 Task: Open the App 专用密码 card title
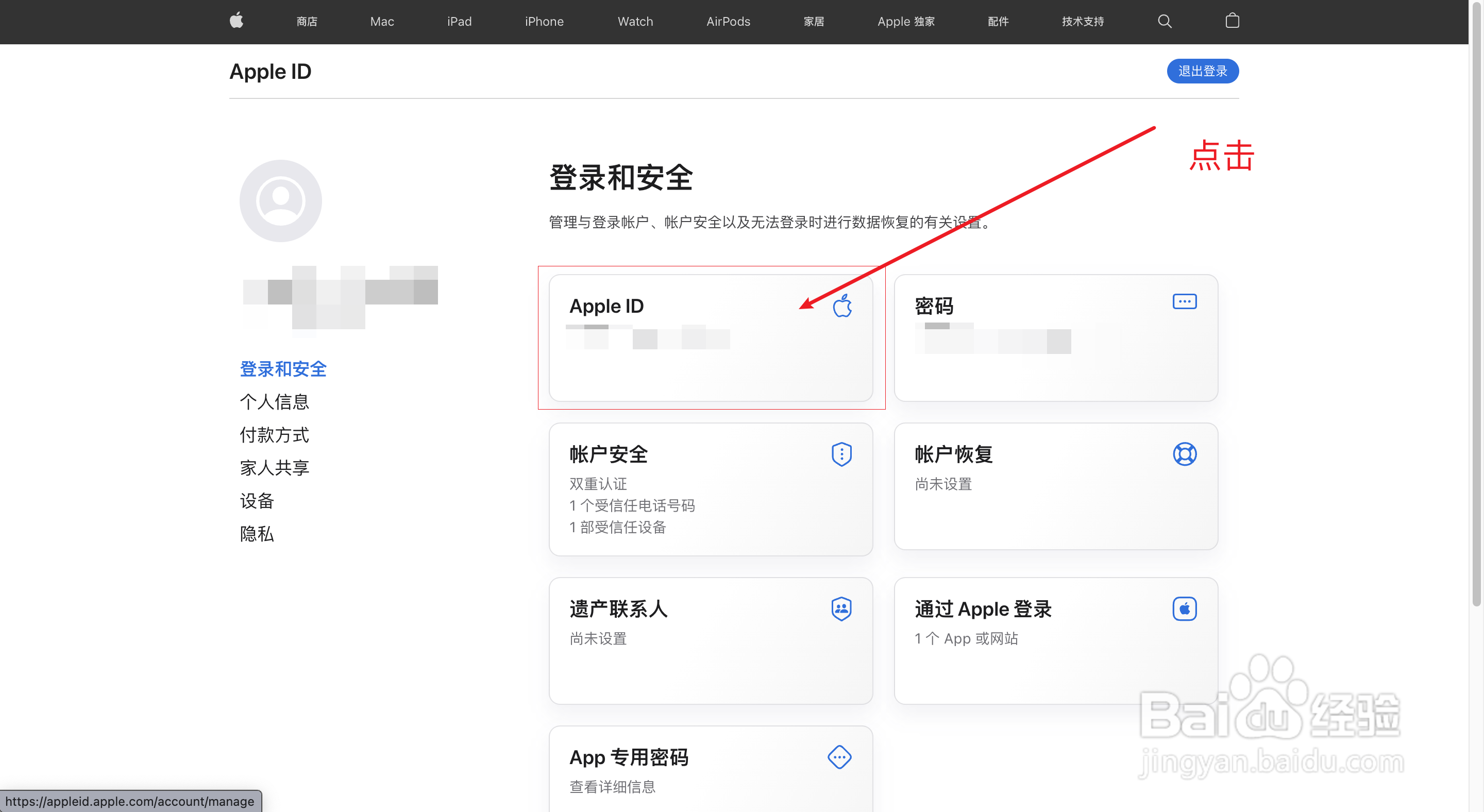629,757
